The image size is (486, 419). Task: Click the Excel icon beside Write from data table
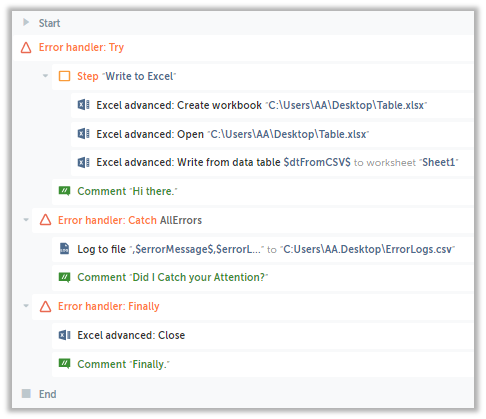84,162
